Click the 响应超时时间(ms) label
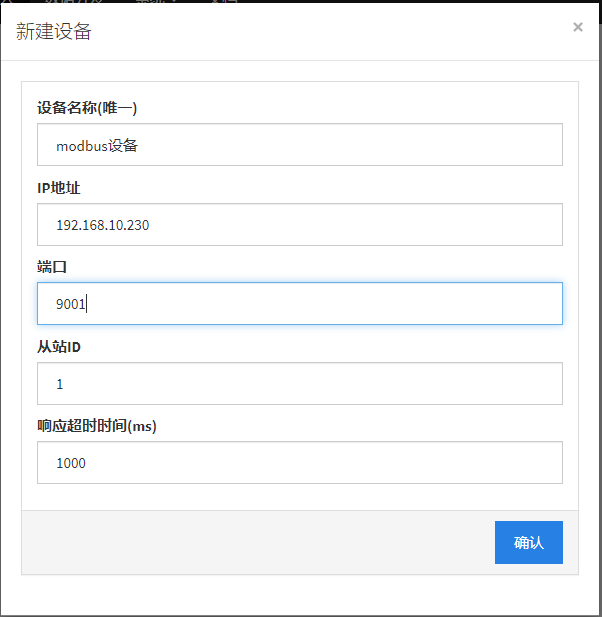The height and width of the screenshot is (617, 602). [97, 425]
